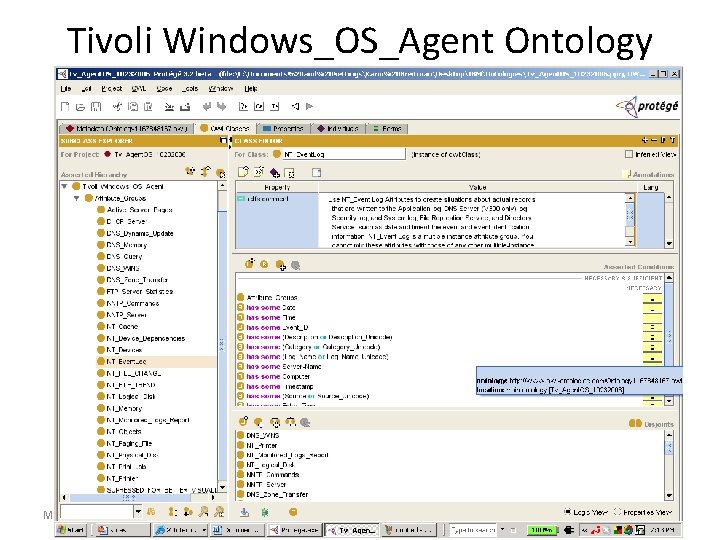This screenshot has height=540, width=720.
Task: Click Create subclass icon in Subclass Explorer
Action: [x=190, y=172]
